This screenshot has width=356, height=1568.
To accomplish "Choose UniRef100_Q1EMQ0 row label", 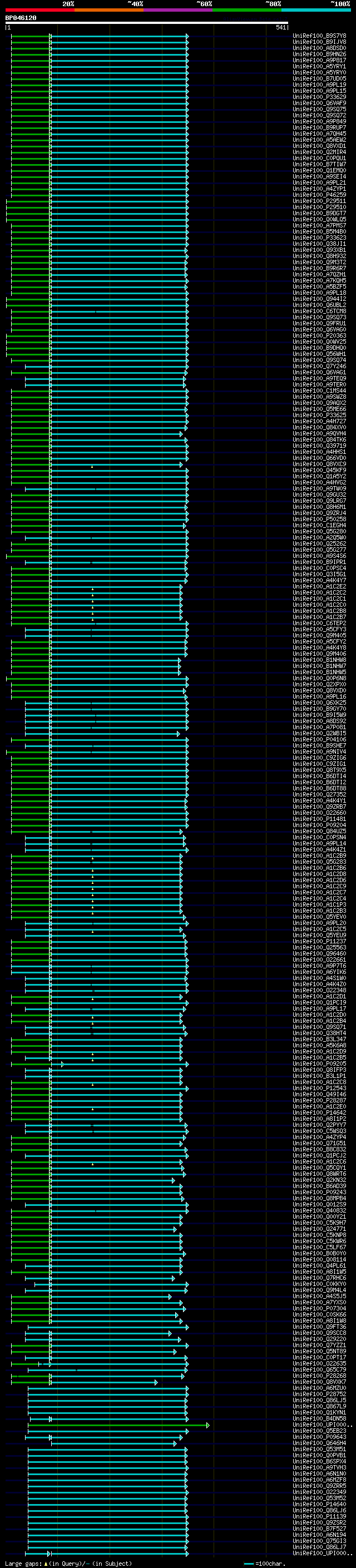I will (x=319, y=170).
